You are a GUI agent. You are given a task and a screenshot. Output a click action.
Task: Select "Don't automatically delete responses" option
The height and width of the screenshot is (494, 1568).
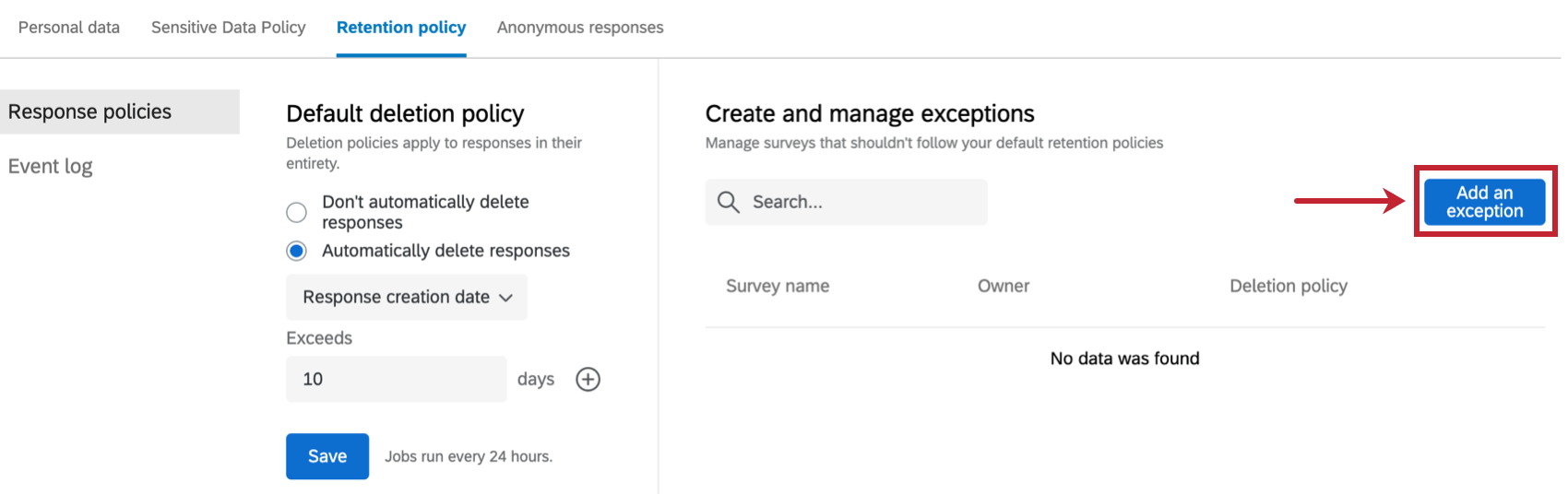tap(296, 212)
